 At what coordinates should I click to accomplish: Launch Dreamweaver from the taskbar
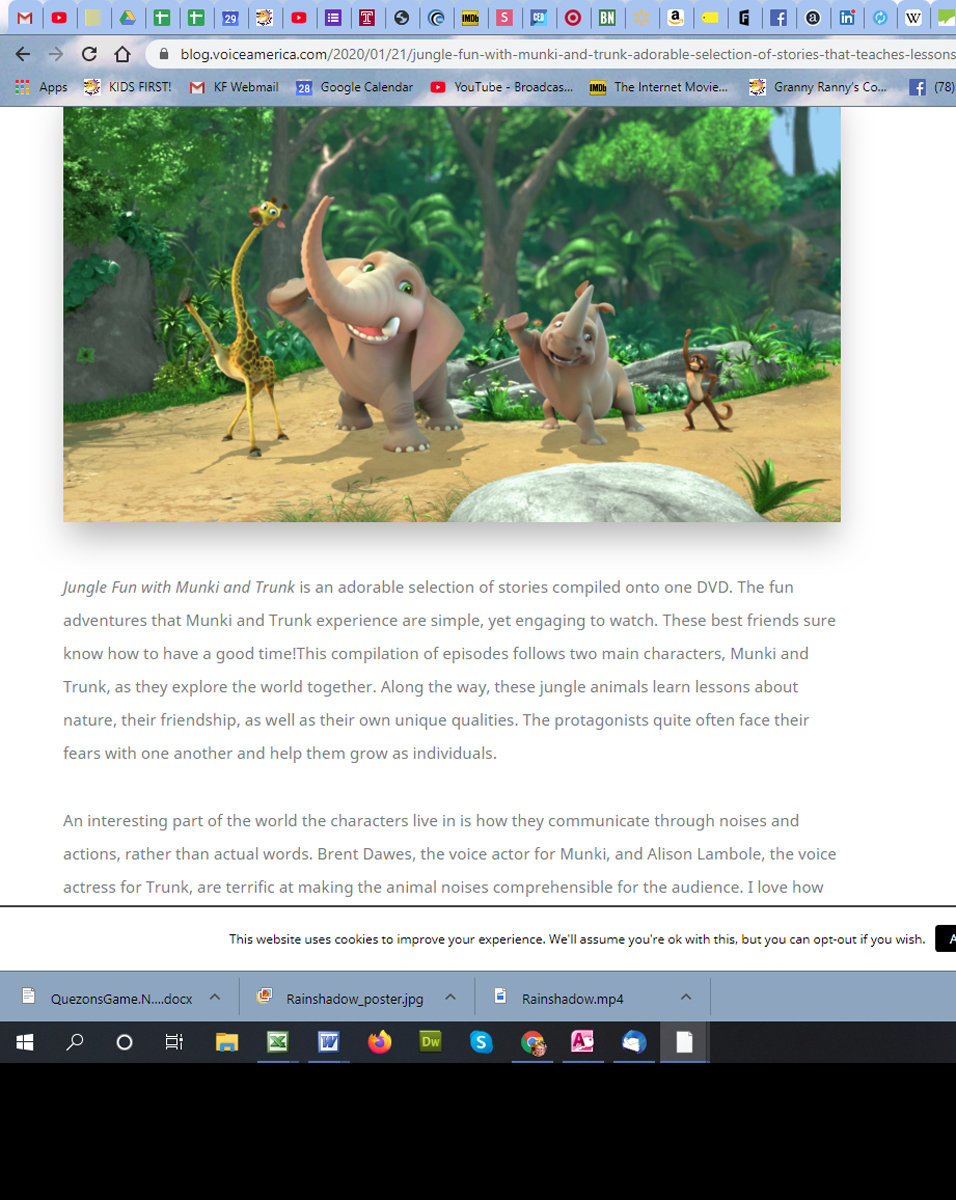431,1042
